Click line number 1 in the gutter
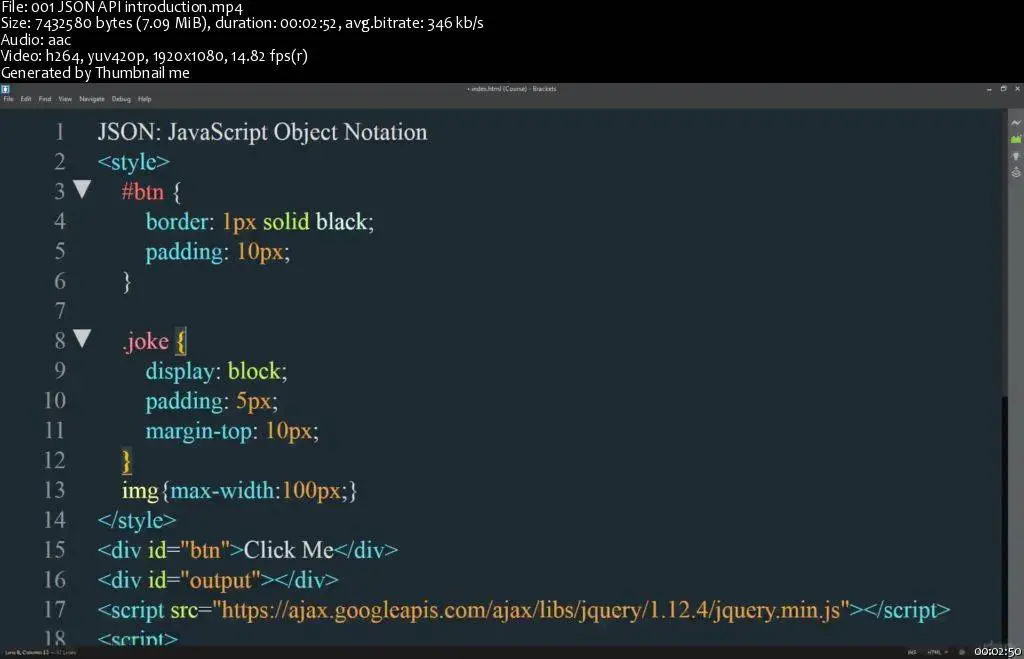The height and width of the screenshot is (659, 1024). [59, 132]
